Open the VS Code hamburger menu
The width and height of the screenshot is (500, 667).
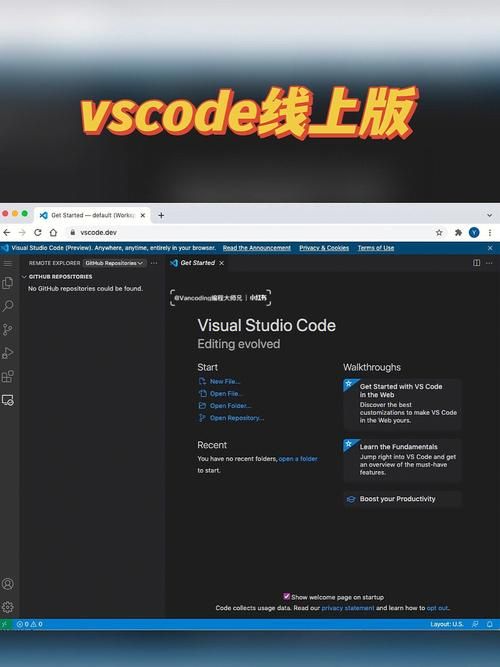pos(8,263)
